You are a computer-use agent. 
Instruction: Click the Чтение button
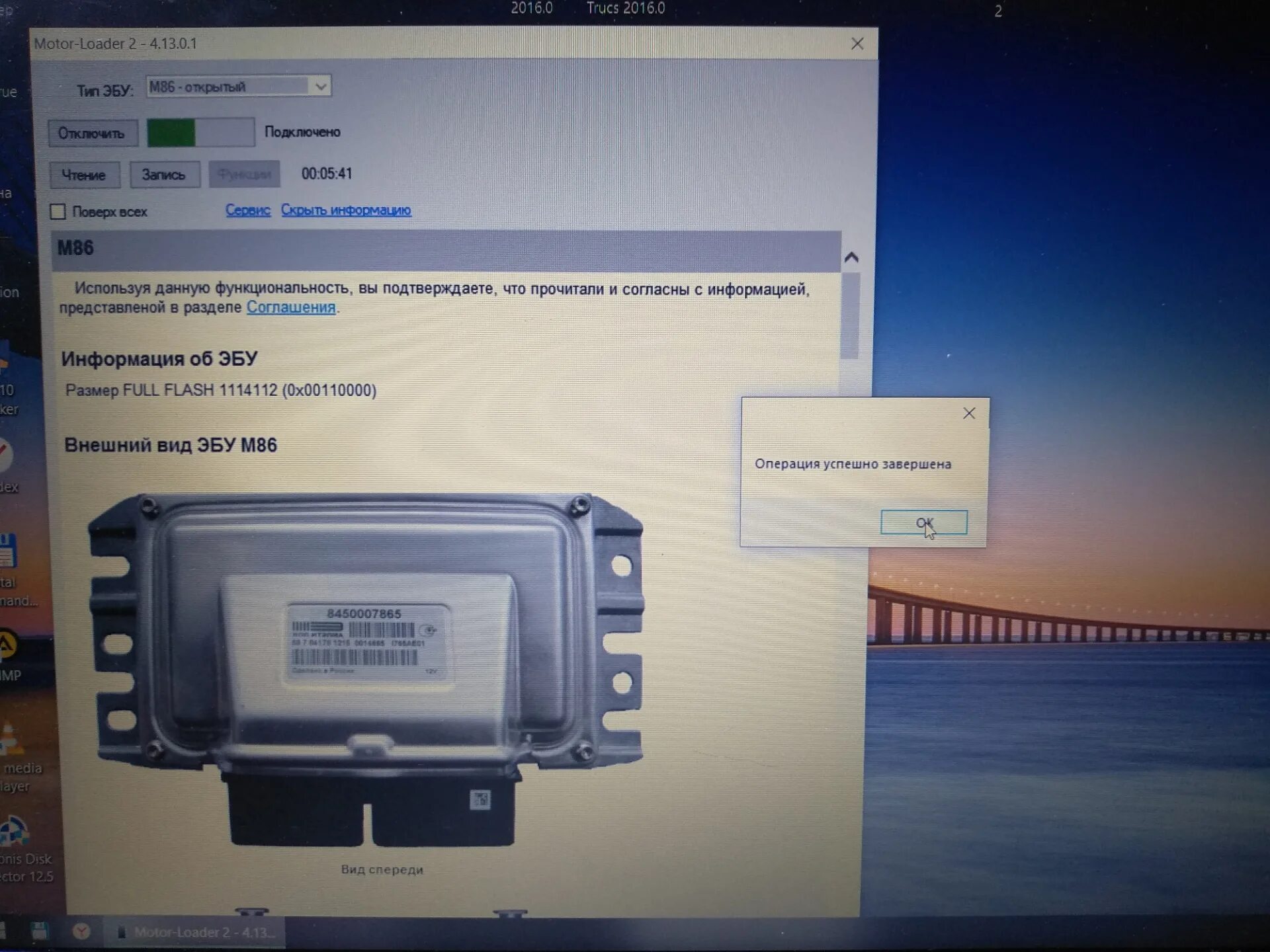84,175
